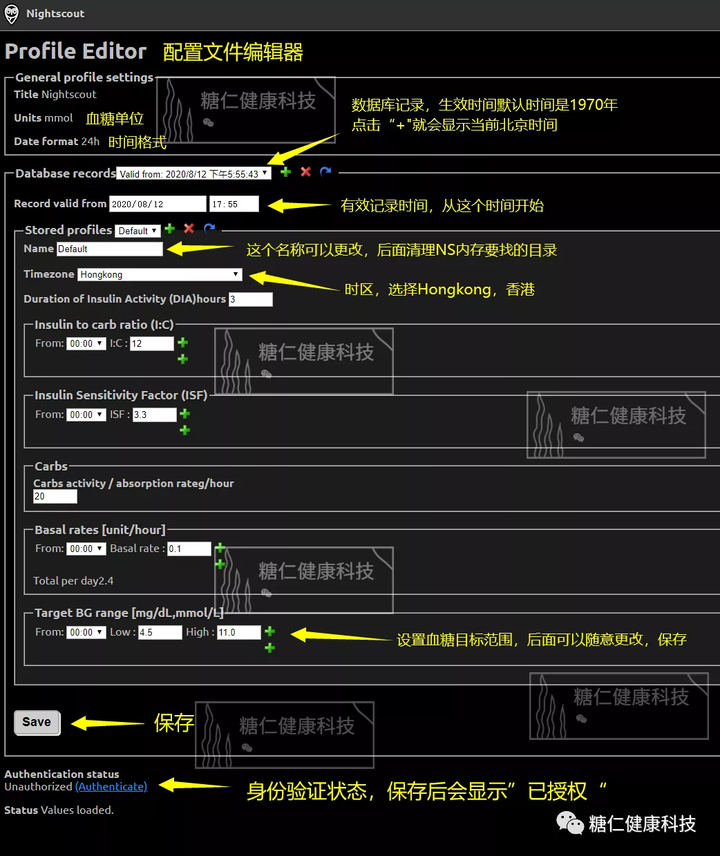The image size is (720, 856).
Task: Click the 'Date format 24h' setting text
Action: [57, 141]
